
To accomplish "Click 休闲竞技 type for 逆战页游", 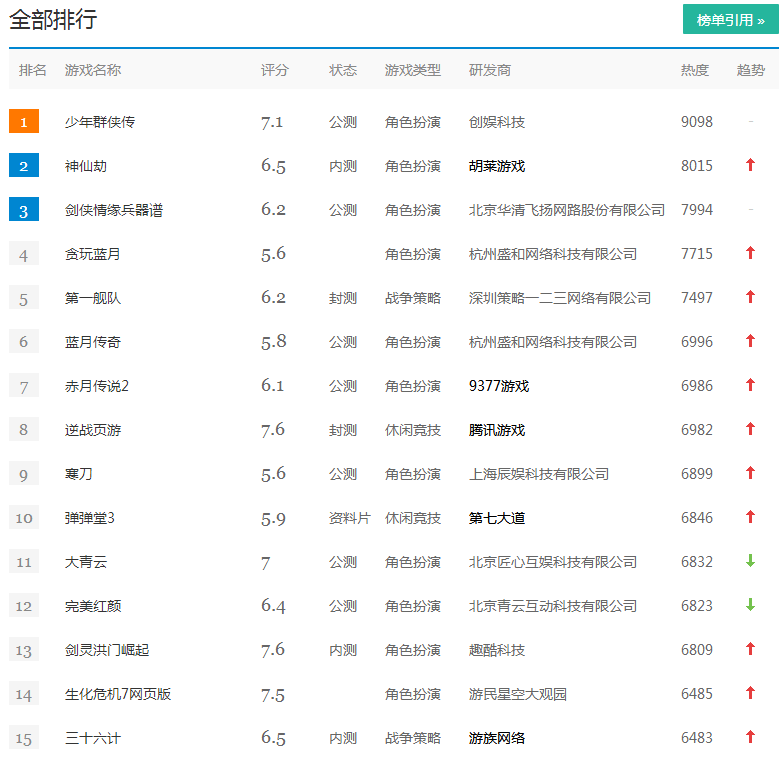I will [x=412, y=430].
